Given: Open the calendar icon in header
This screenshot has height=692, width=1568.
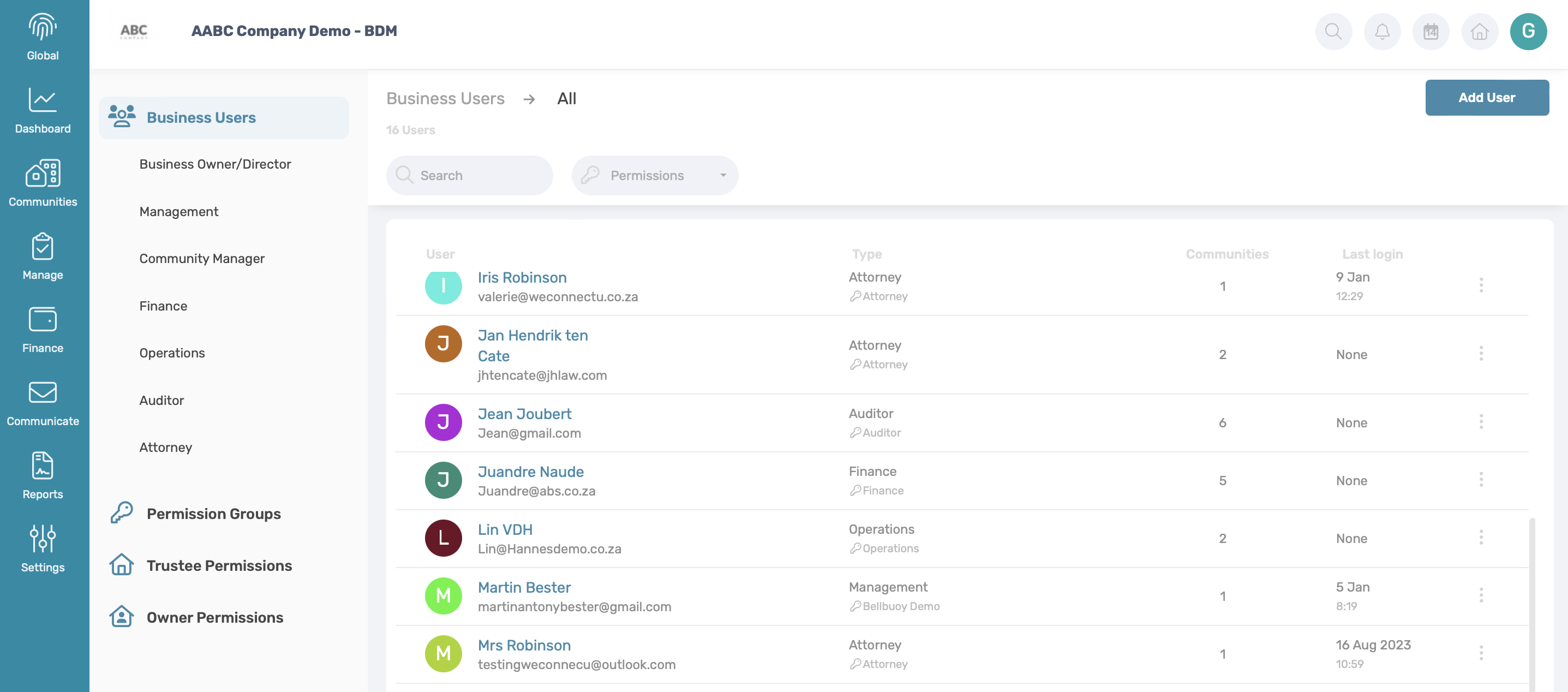Looking at the screenshot, I should (x=1431, y=31).
